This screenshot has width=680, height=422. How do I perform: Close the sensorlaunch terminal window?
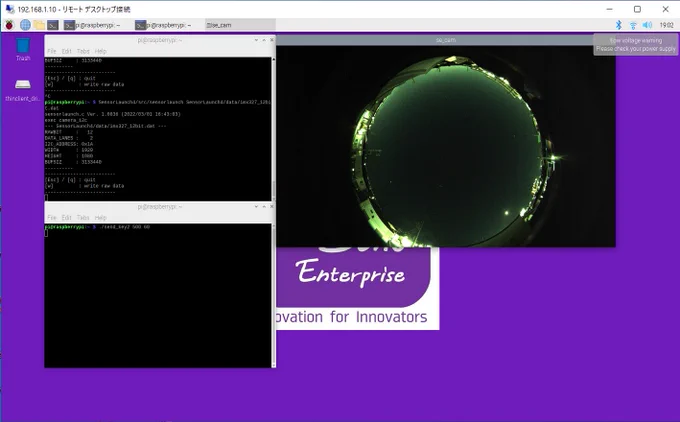click(271, 40)
